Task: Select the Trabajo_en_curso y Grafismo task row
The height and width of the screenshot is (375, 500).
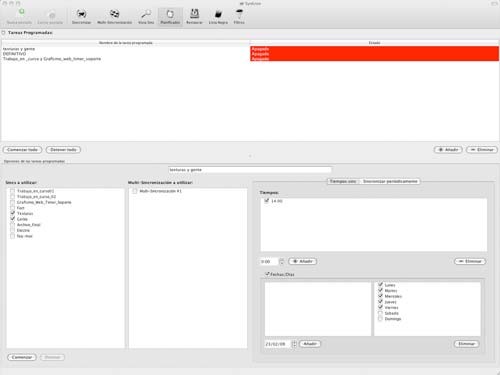Action: point(126,59)
